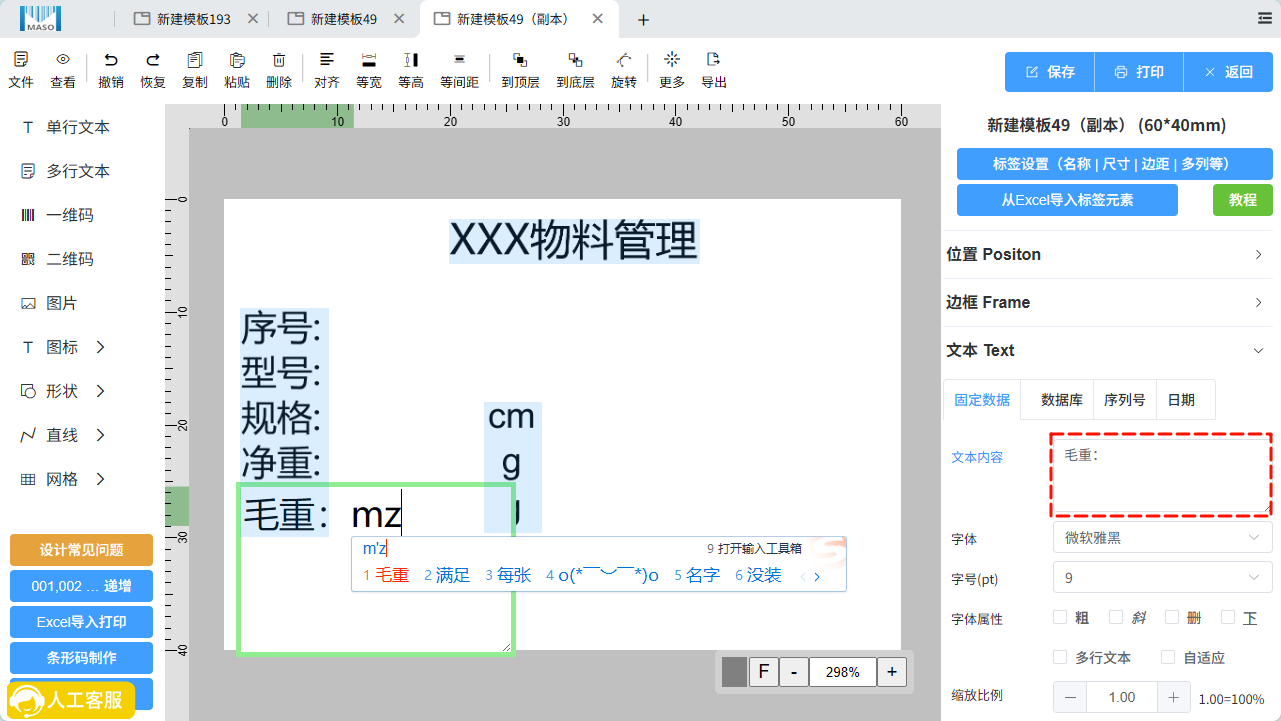Image resolution: width=1281 pixels, height=721 pixels.
Task: Click the F fit-canvas button
Action: pos(764,672)
